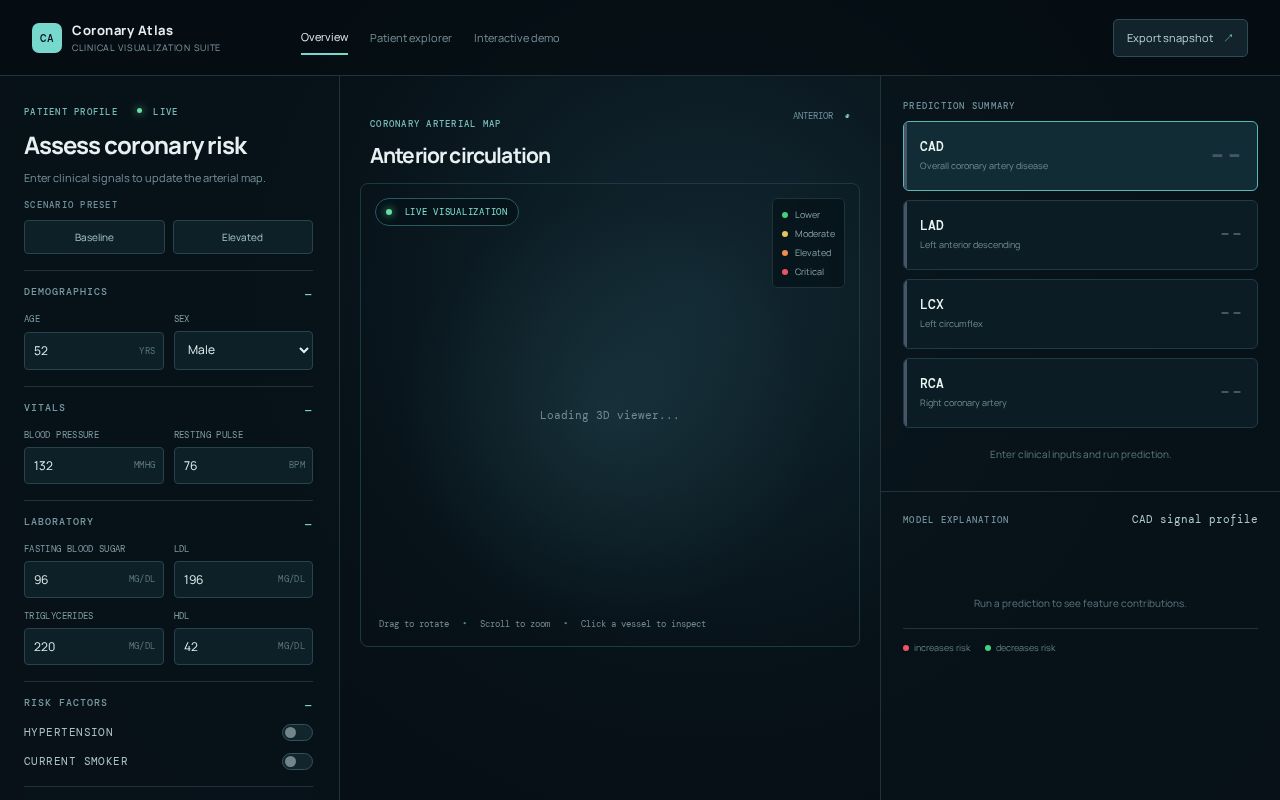
Task: Select the CAD prediction card
Action: tap(1080, 156)
